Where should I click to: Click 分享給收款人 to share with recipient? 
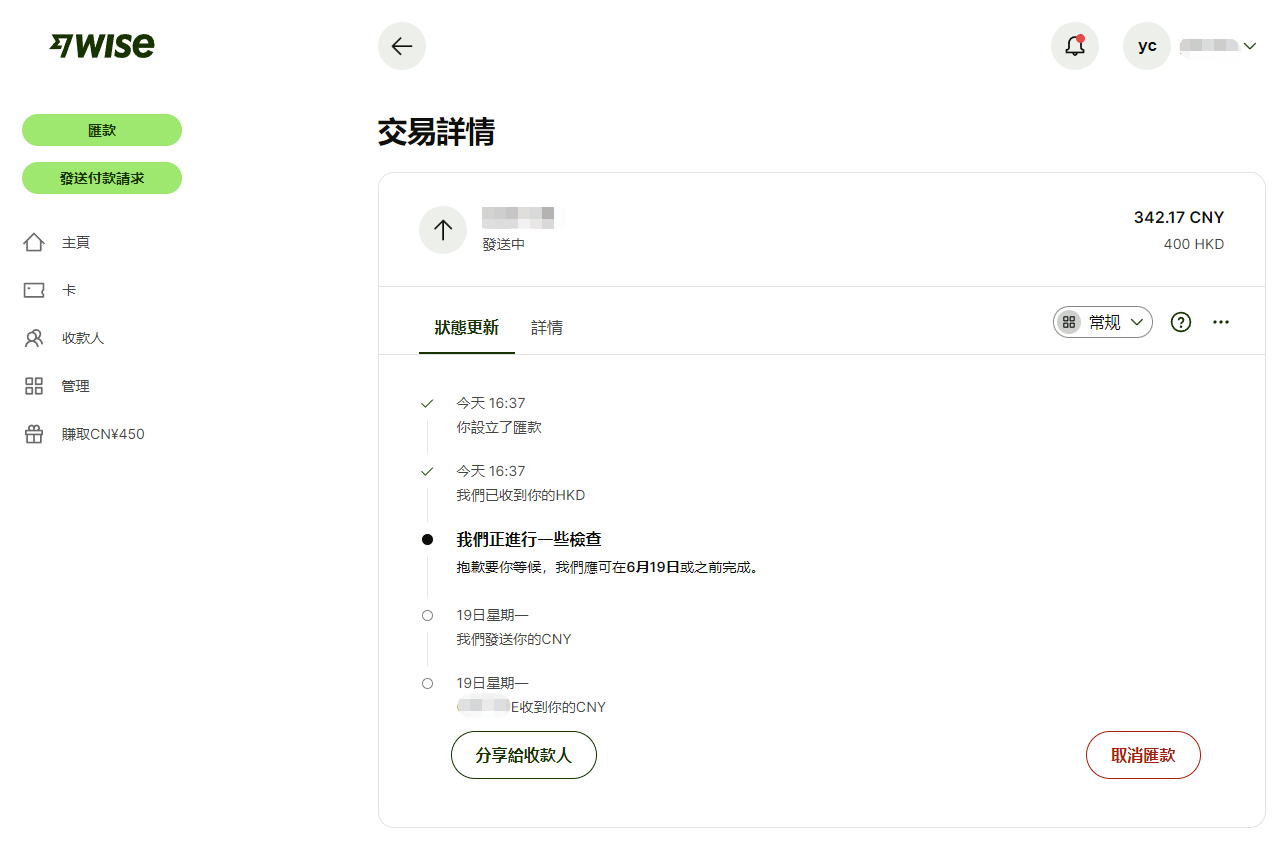coord(523,755)
